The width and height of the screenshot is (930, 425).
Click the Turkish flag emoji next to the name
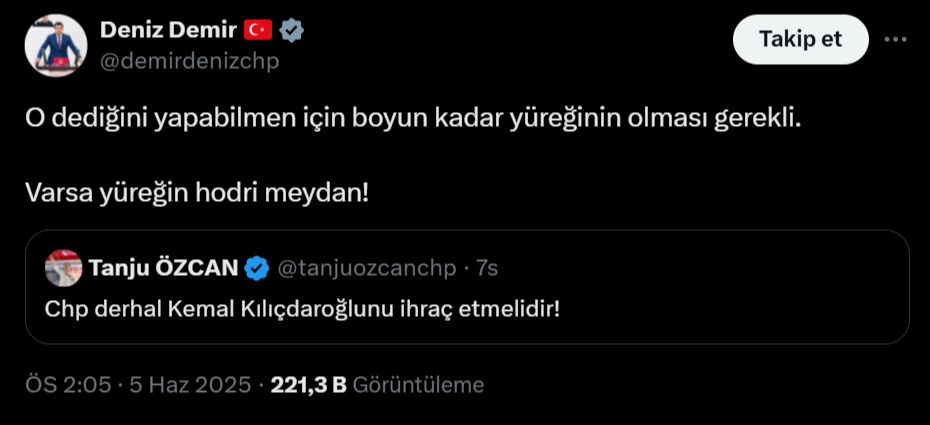[257, 32]
